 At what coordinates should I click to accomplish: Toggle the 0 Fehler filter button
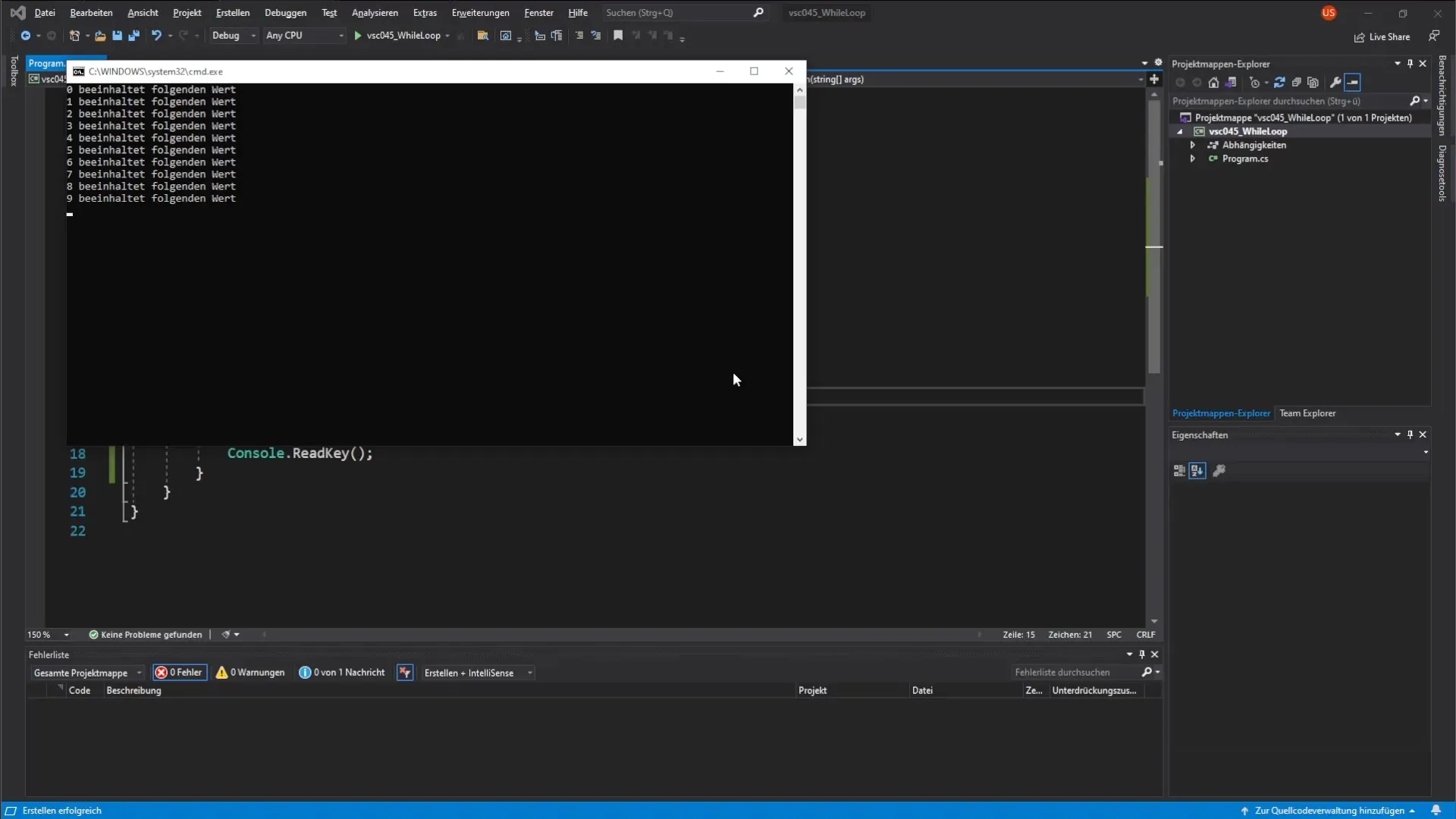(180, 673)
